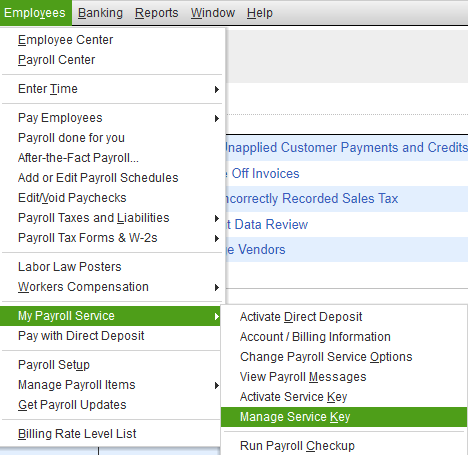Open Billing Rate Level List

pos(111,434)
